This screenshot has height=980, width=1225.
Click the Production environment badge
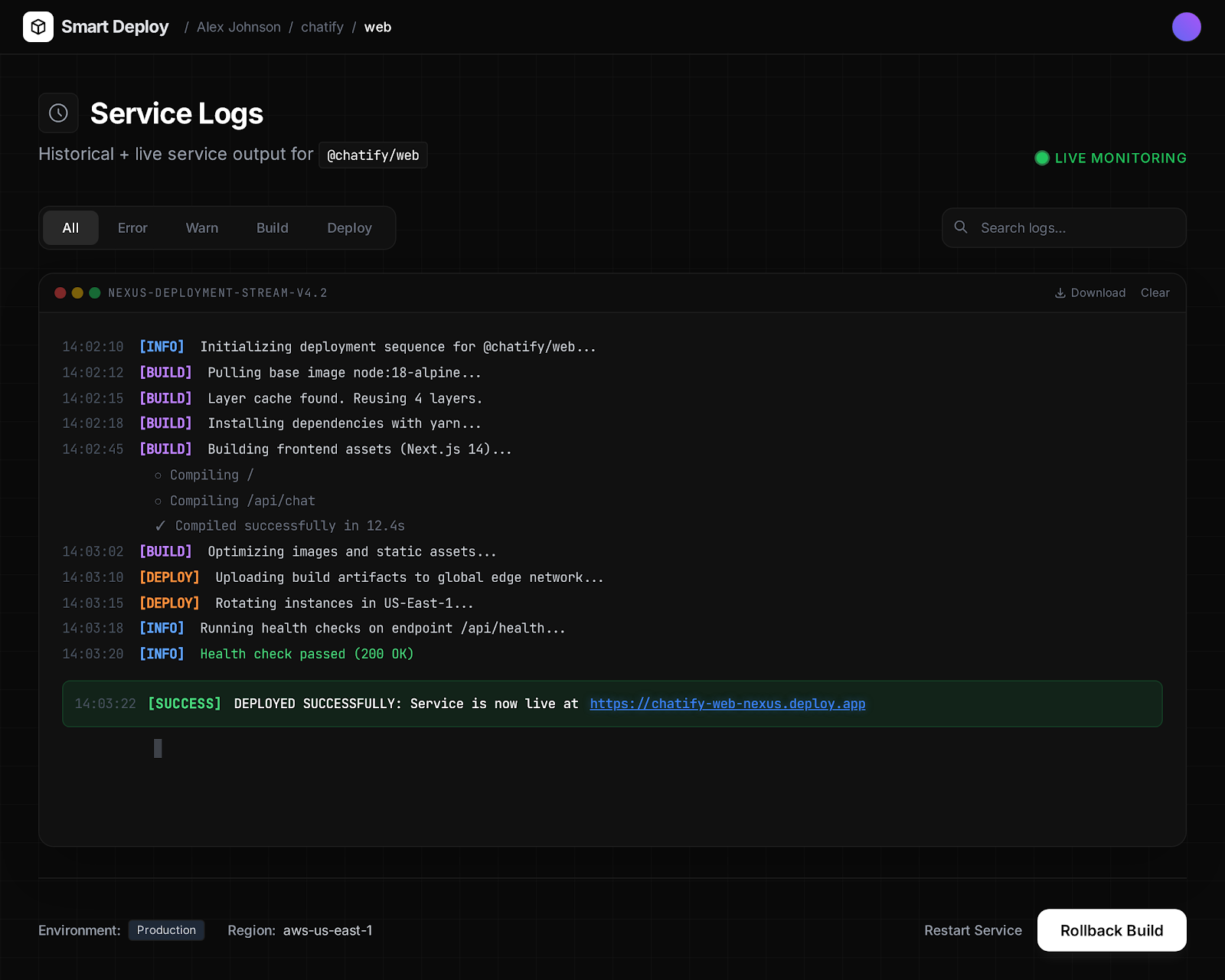(166, 930)
